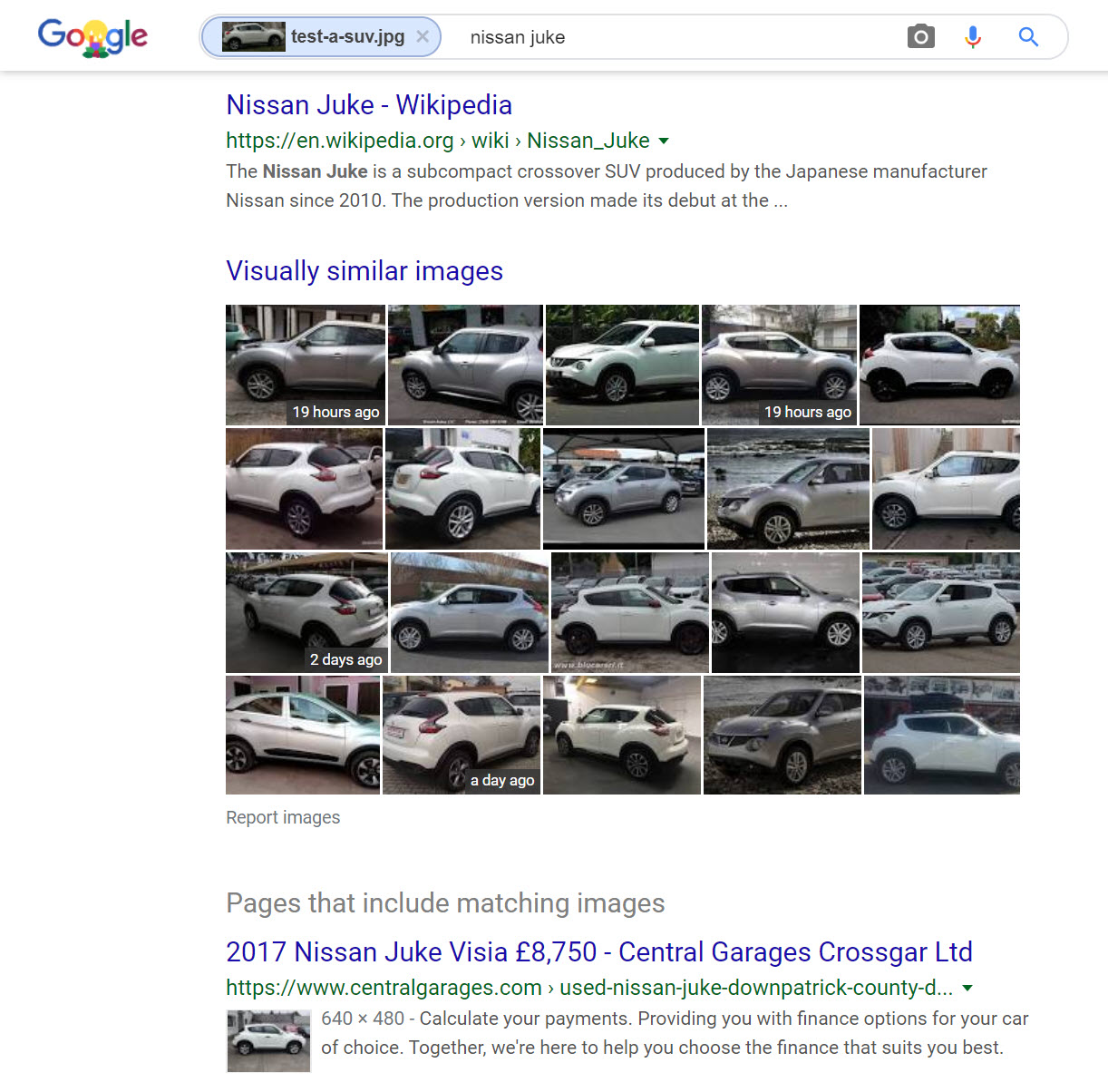
Task: Open the Google logo homepage link
Action: (x=92, y=37)
